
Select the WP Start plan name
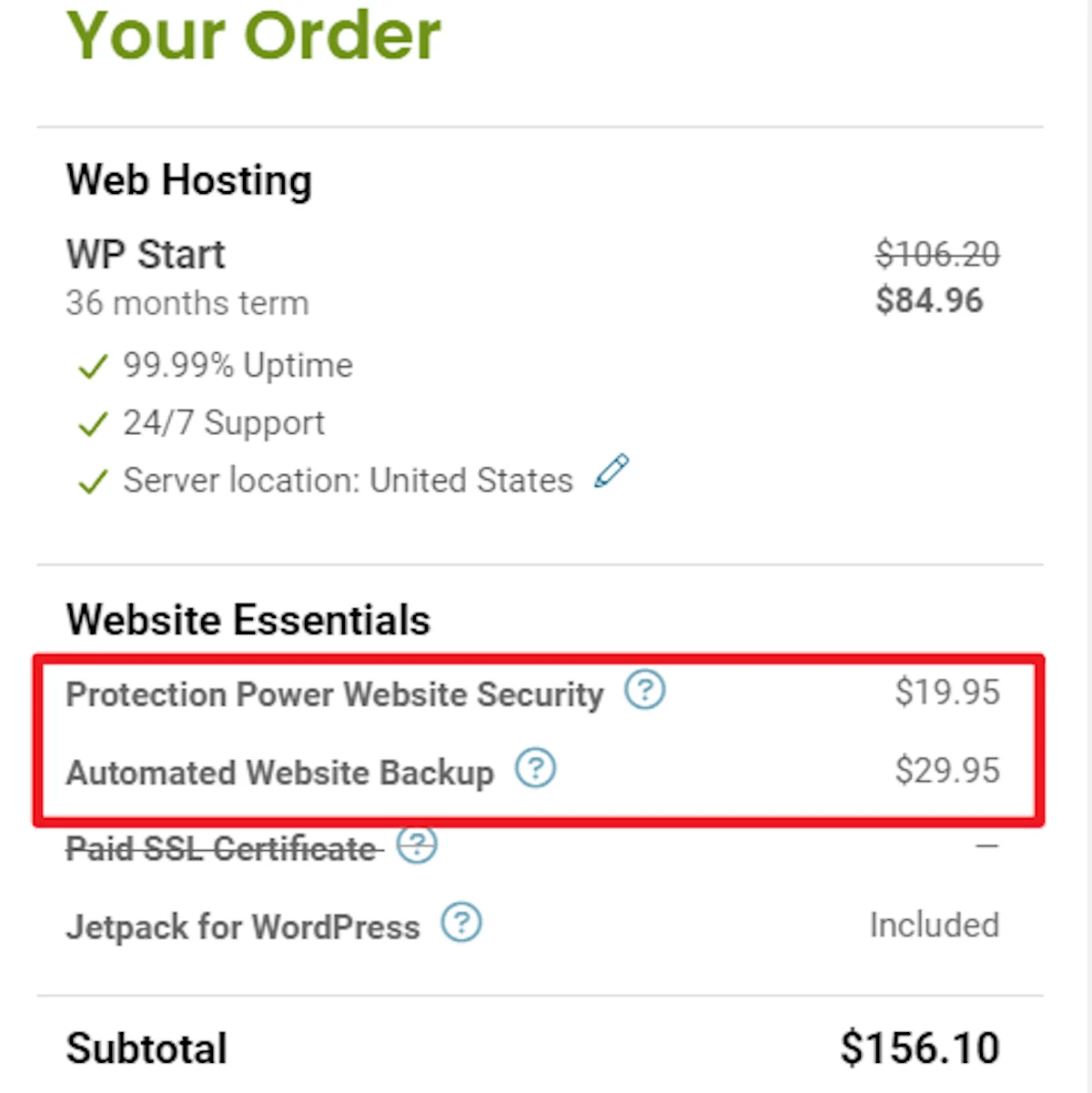pos(145,255)
